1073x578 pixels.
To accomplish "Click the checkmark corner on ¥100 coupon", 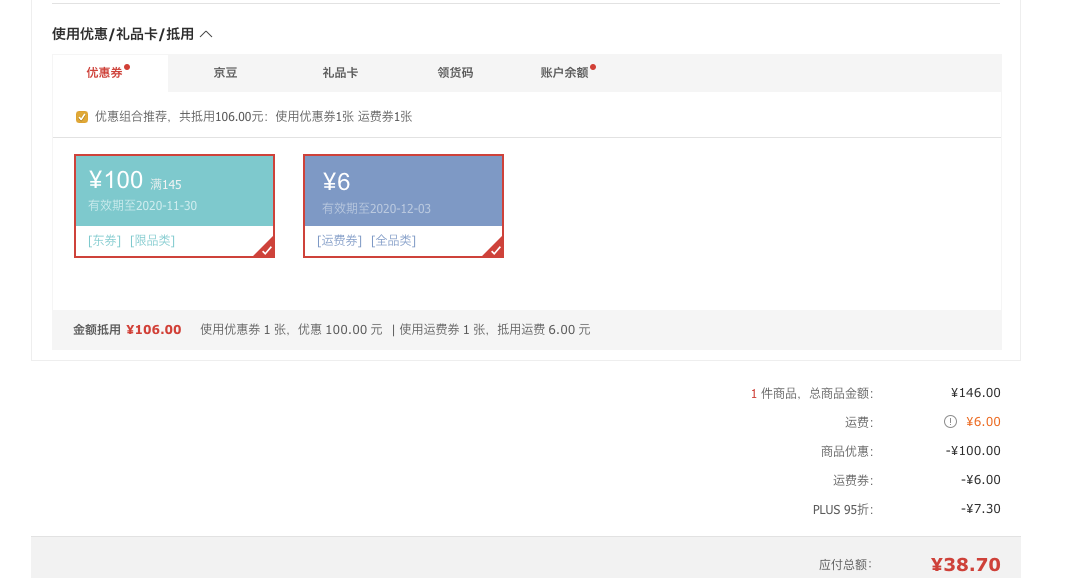I will (x=266, y=249).
